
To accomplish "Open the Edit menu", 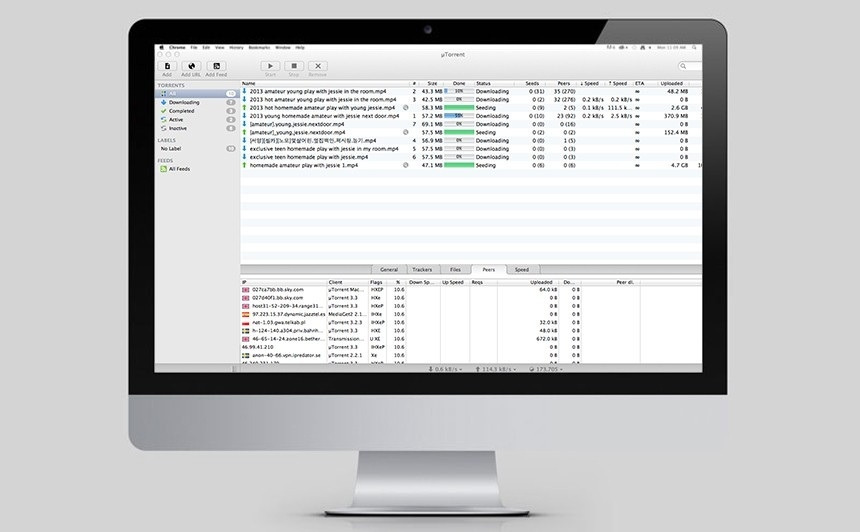I will [x=206, y=48].
